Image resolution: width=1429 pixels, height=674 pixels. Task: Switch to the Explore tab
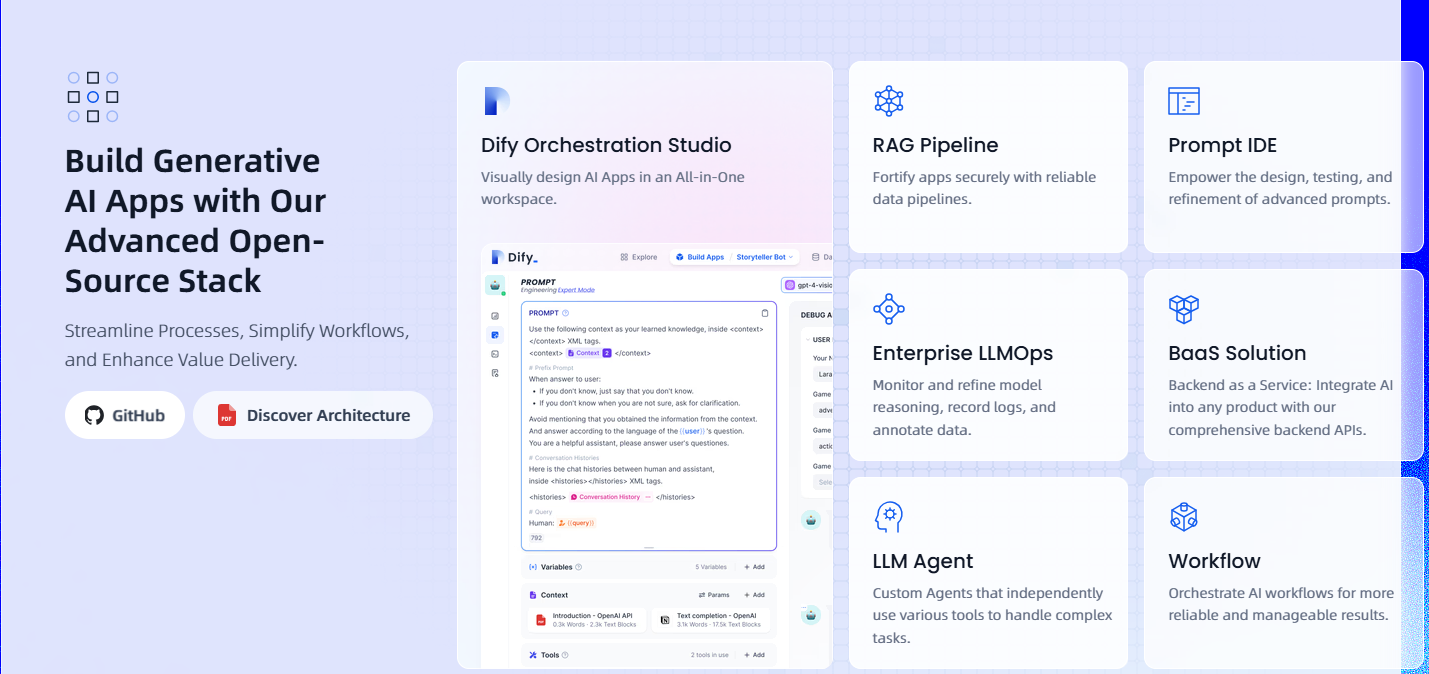[x=639, y=257]
